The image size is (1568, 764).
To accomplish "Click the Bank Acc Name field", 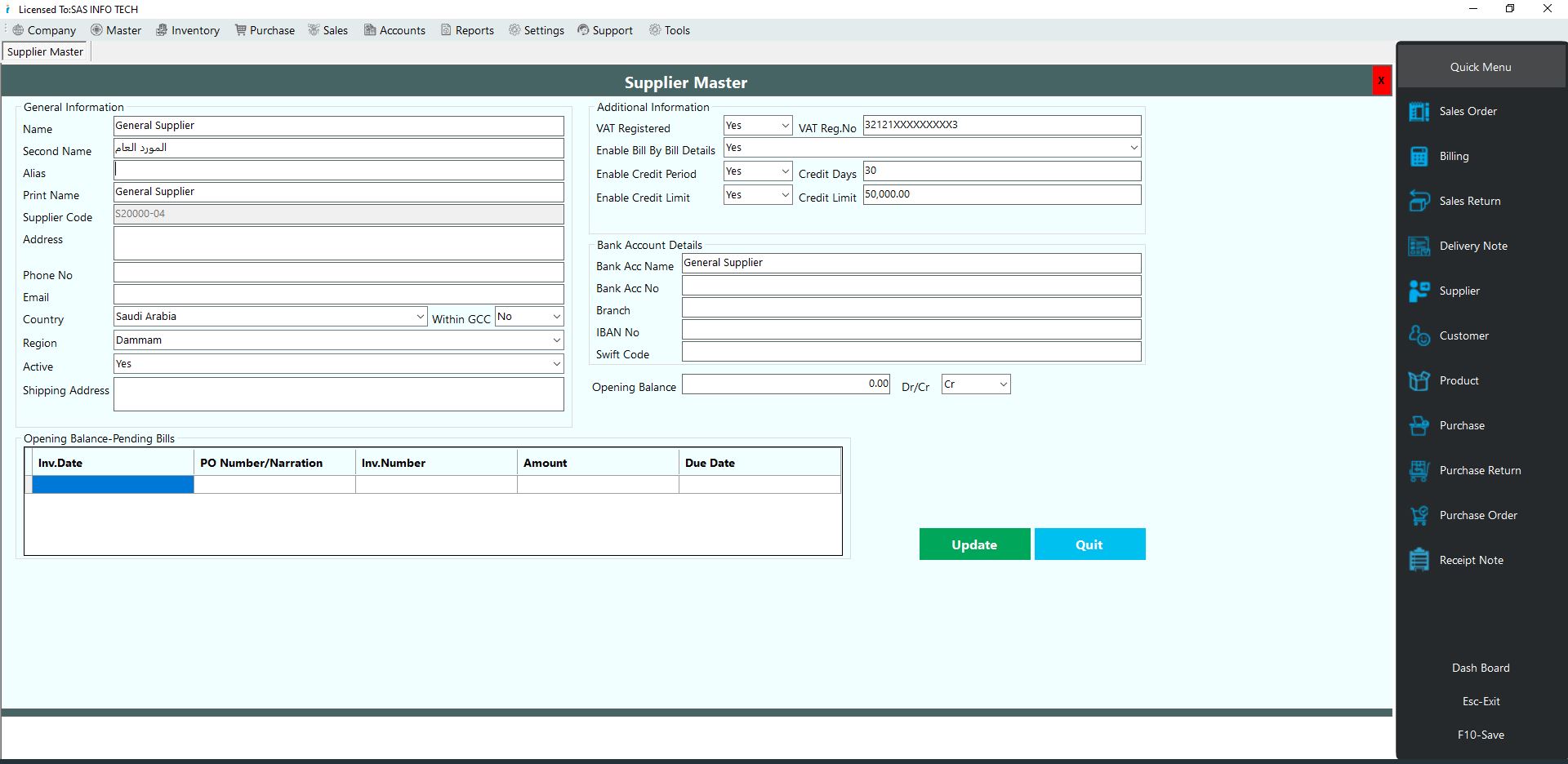I will point(911,263).
